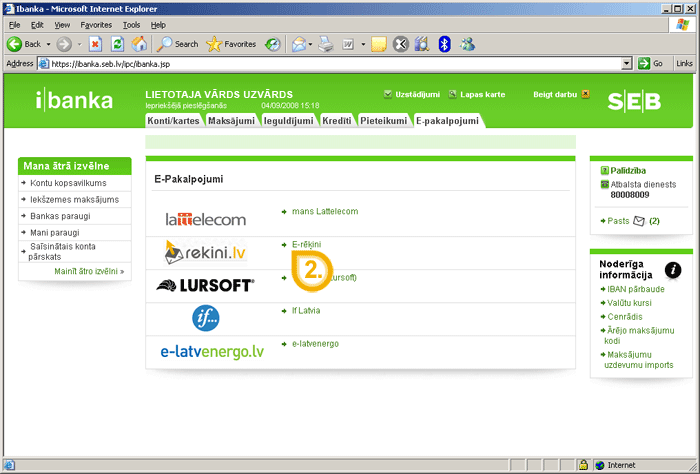The image size is (700, 474).
Task: Click the Lattelecom logo
Action: click(206, 219)
